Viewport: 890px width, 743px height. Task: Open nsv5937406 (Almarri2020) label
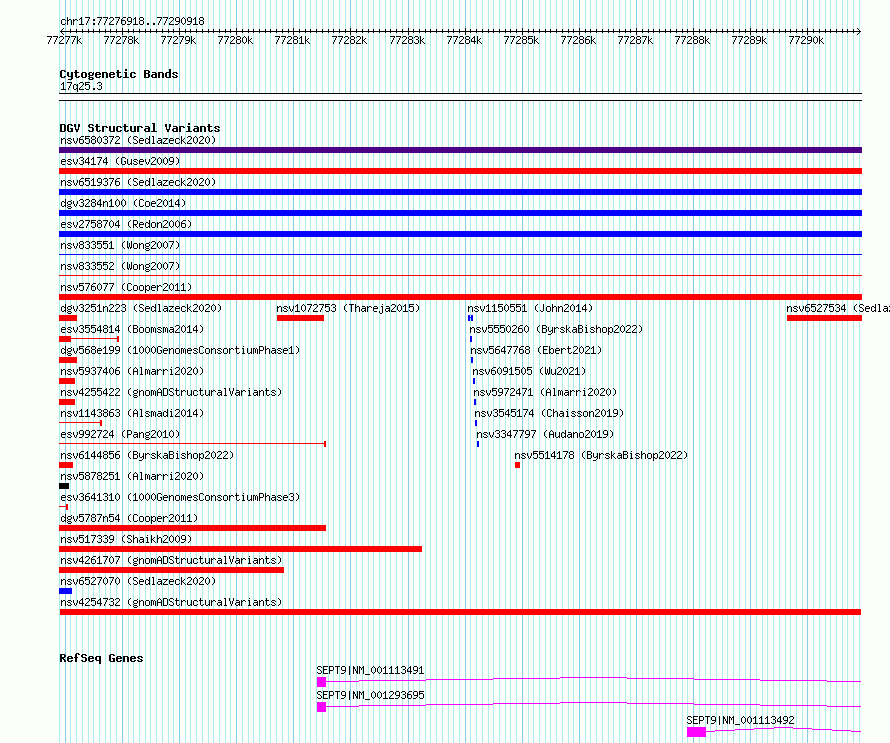point(132,371)
